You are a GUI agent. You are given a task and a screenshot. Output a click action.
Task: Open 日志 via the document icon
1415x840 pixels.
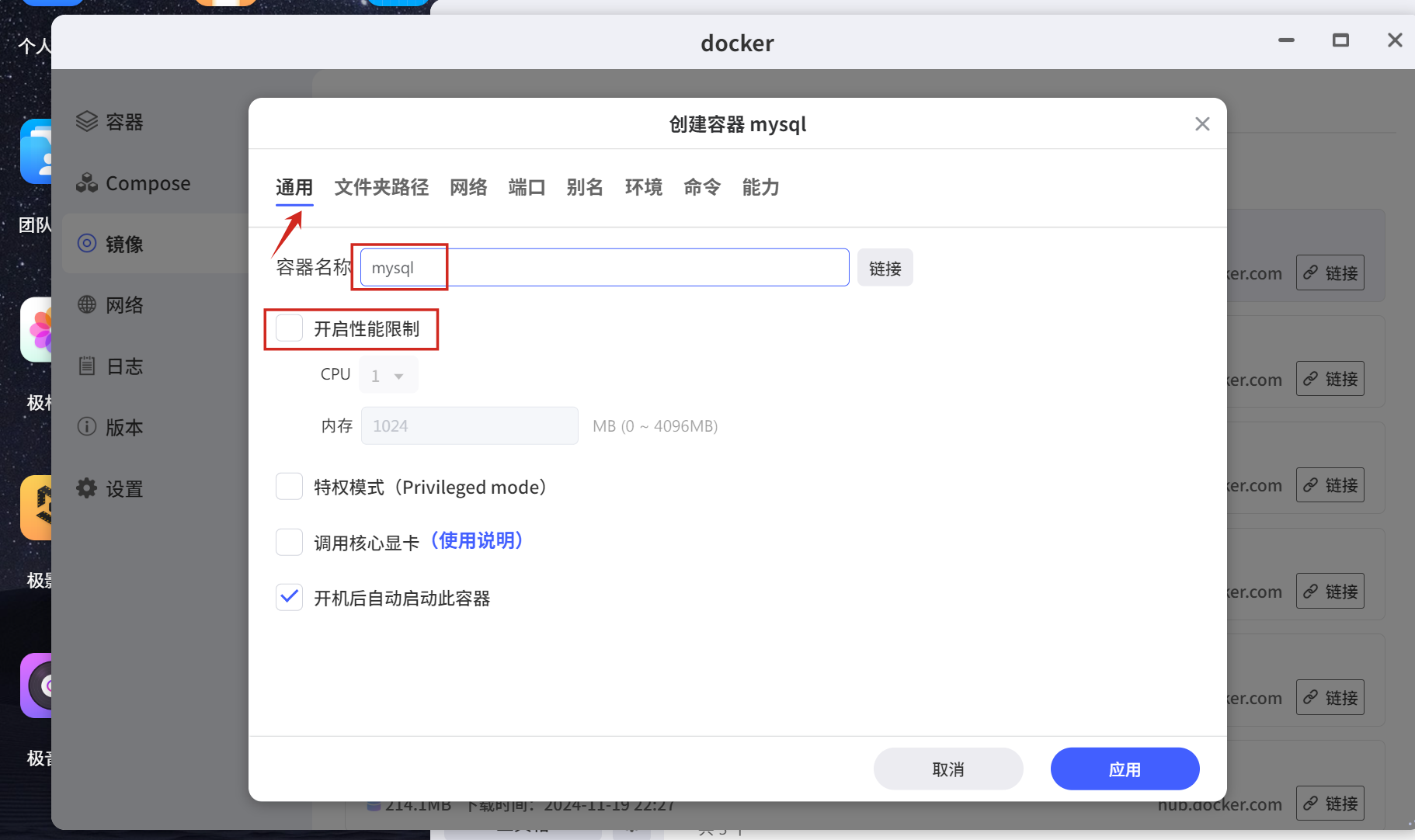[x=87, y=366]
